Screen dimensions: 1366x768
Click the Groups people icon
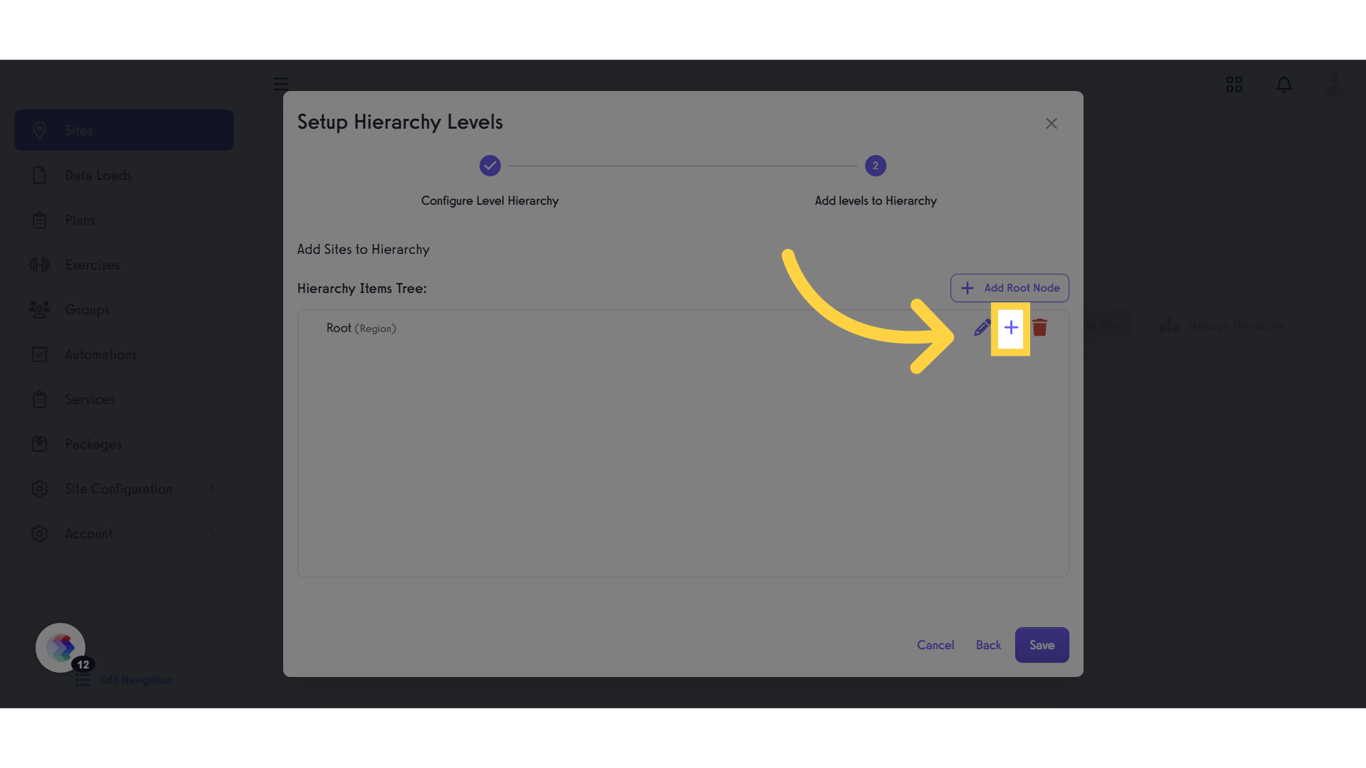coord(39,310)
